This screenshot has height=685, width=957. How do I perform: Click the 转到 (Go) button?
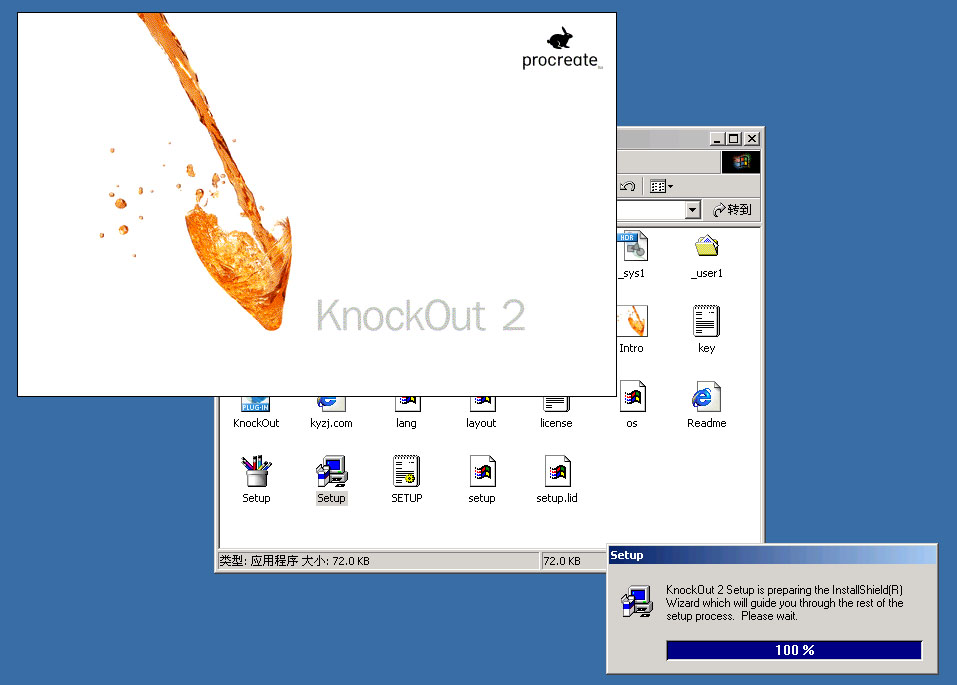pyautogui.click(x=732, y=210)
